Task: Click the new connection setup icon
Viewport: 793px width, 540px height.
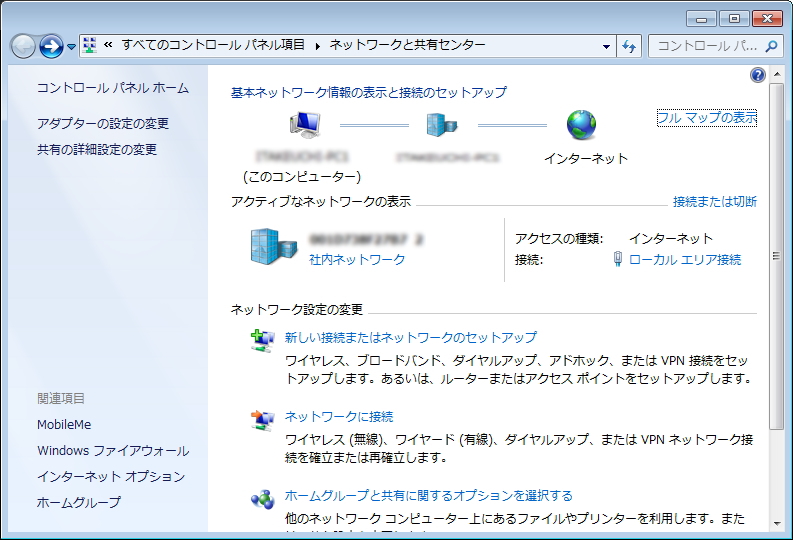Action: pos(262,340)
